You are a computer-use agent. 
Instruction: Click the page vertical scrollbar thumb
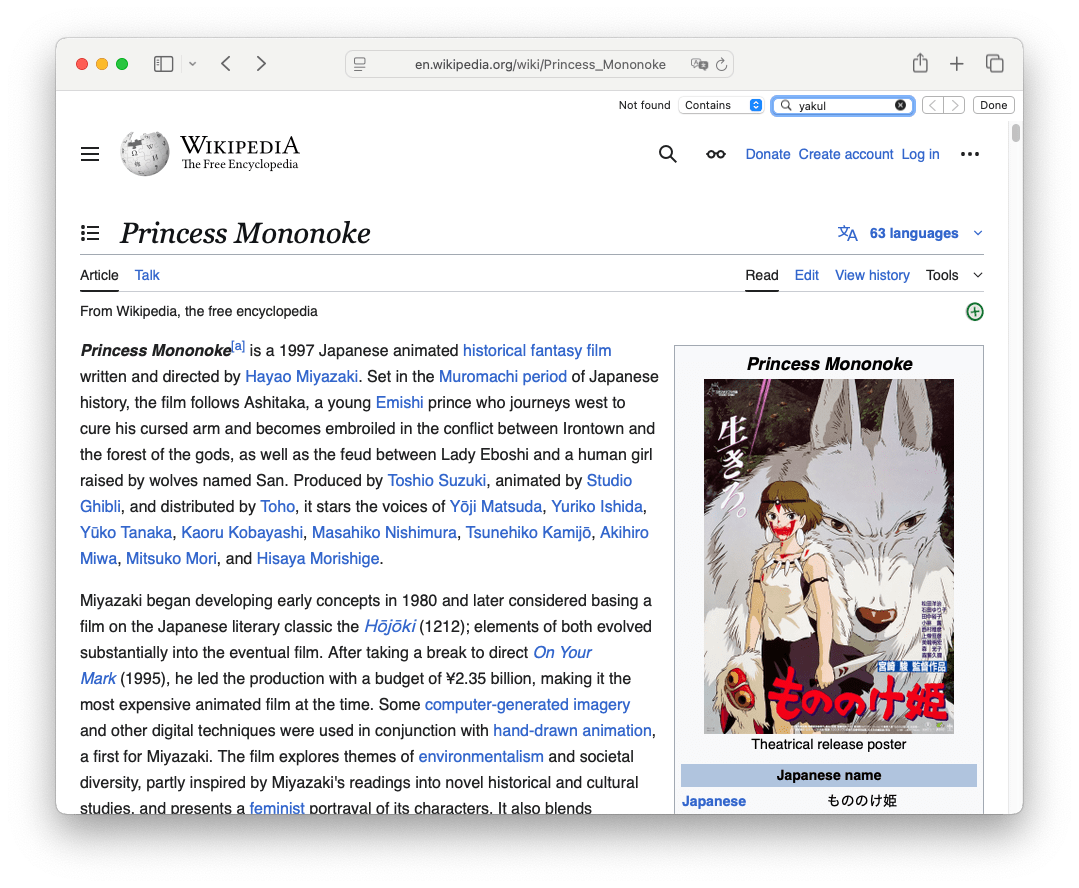[x=1016, y=132]
